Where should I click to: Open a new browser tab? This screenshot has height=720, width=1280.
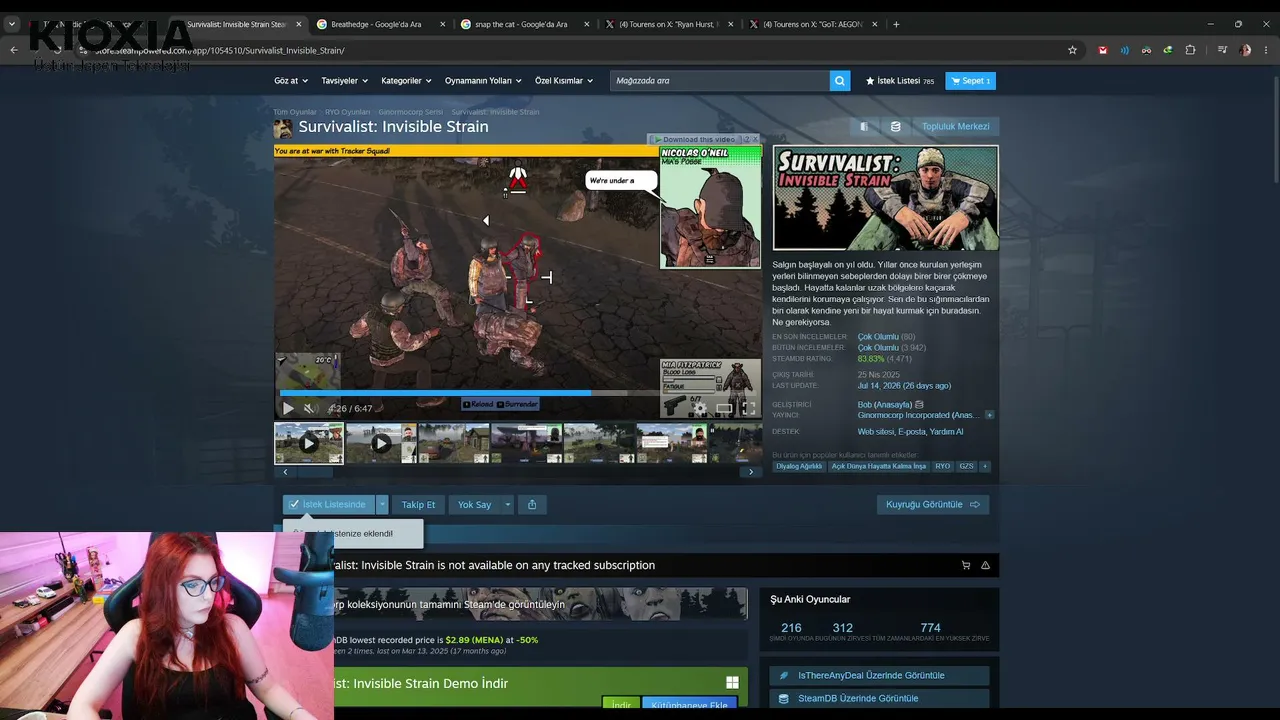[896, 24]
